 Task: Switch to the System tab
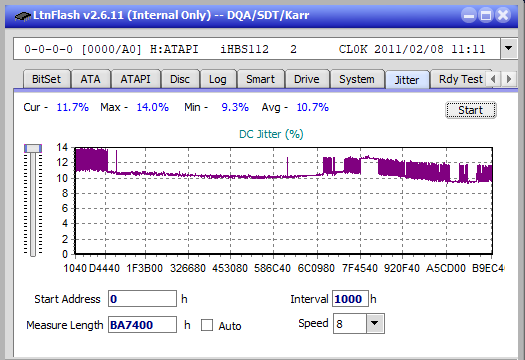357,79
